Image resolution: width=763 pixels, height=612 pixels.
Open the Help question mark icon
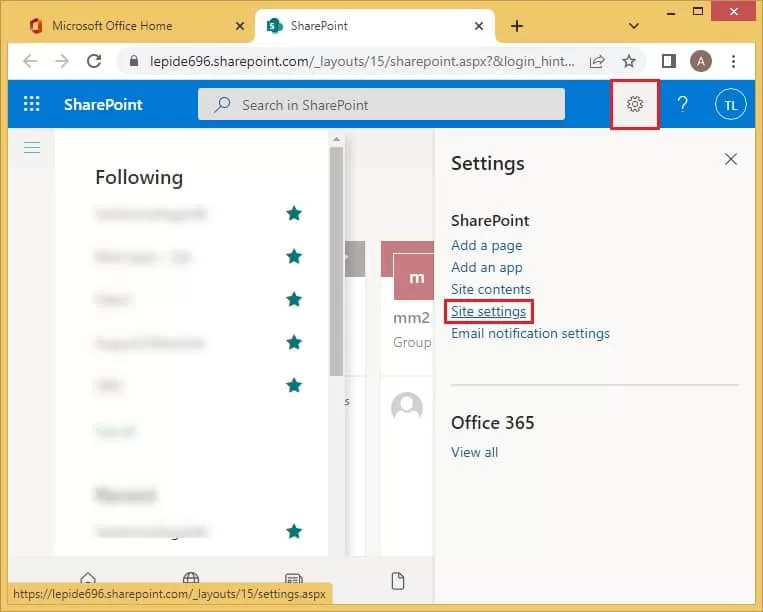[x=683, y=105]
